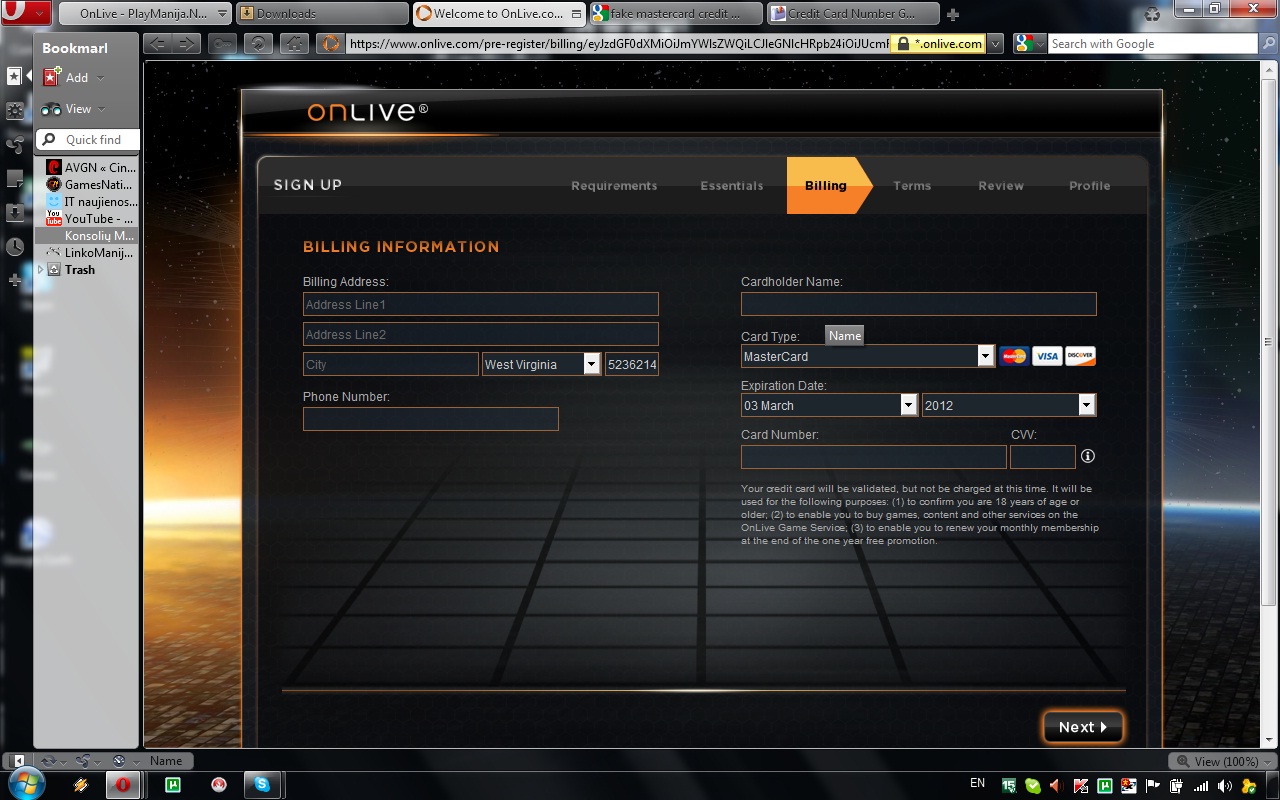The image size is (1280, 800).
Task: Expand the Trash folder in bookmarks
Action: point(41,269)
